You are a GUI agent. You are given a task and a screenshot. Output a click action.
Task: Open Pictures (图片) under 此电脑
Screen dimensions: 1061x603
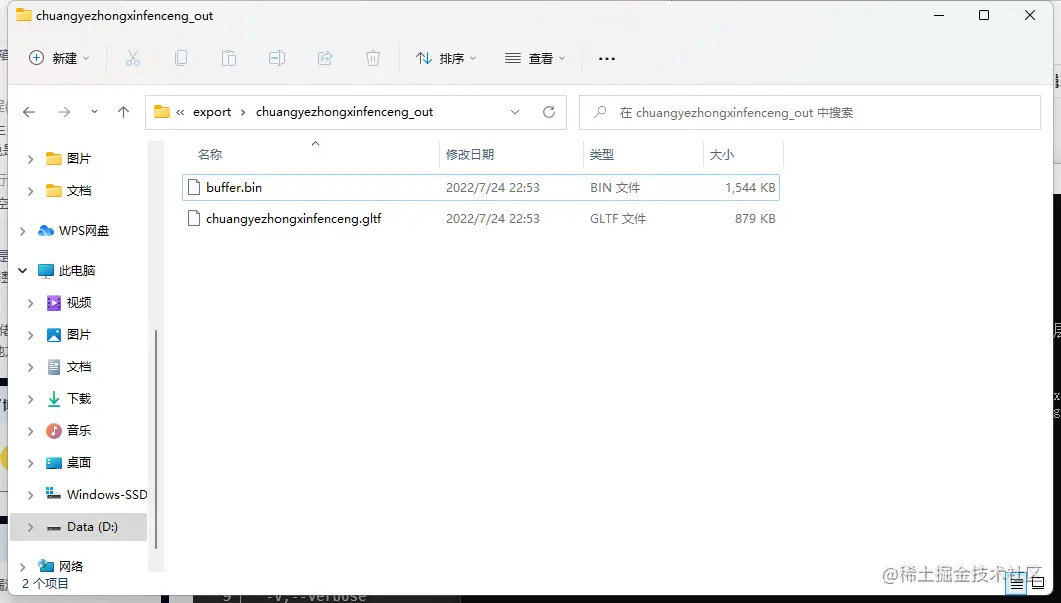pos(68,334)
